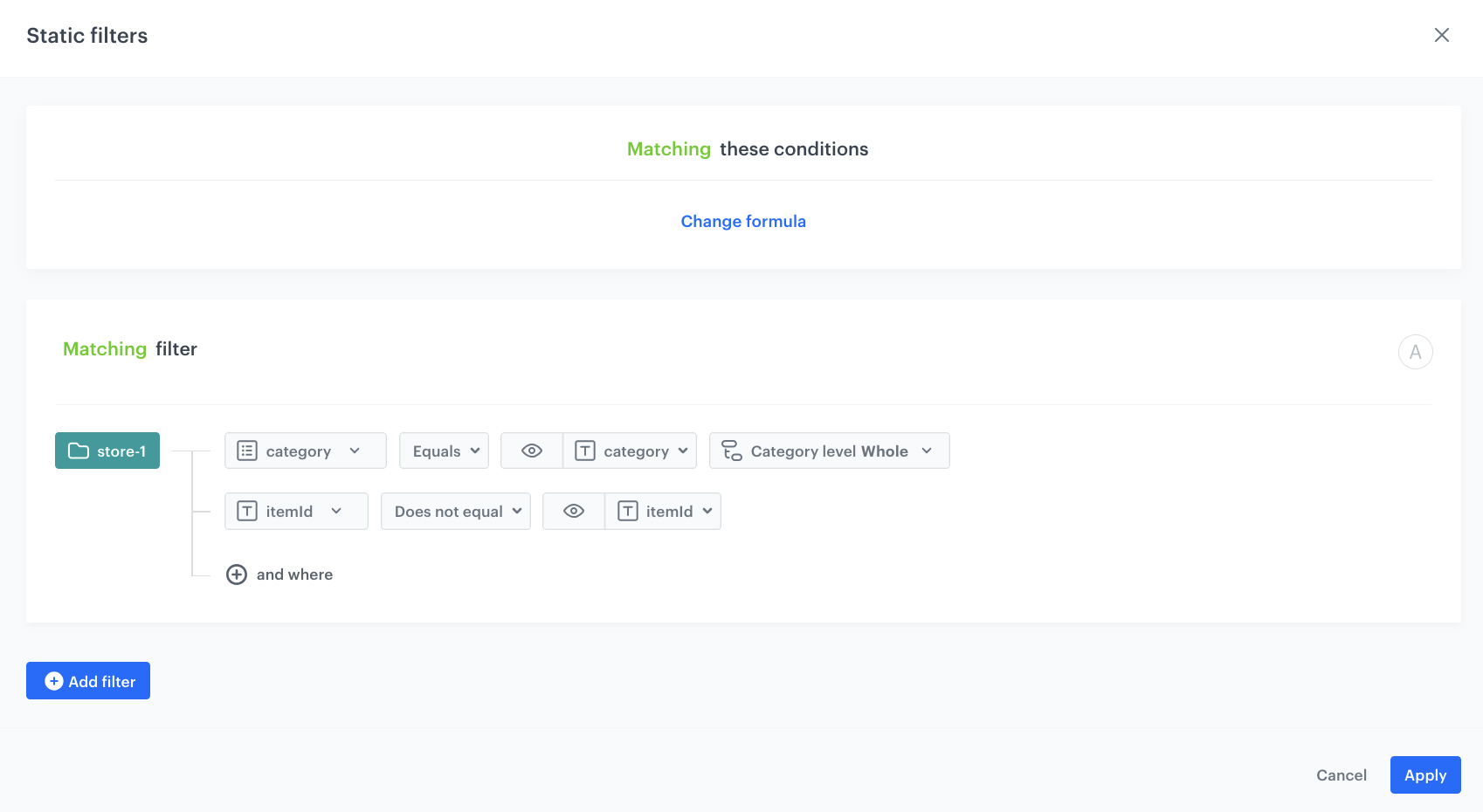Viewport: 1483px width, 812px height.
Task: Click the plus icon next to and where
Action: pos(237,575)
